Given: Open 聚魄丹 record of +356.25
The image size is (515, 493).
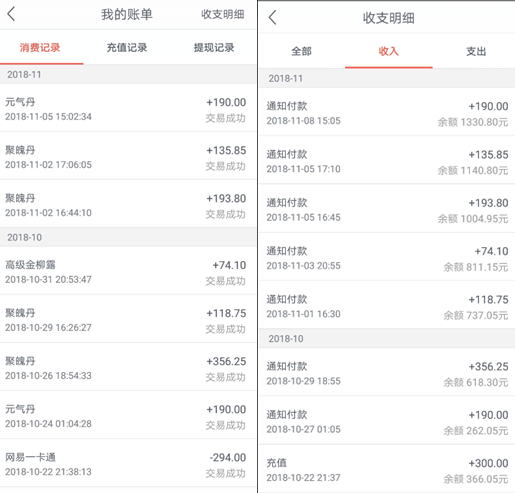Looking at the screenshot, I should pyautogui.click(x=128, y=367).
